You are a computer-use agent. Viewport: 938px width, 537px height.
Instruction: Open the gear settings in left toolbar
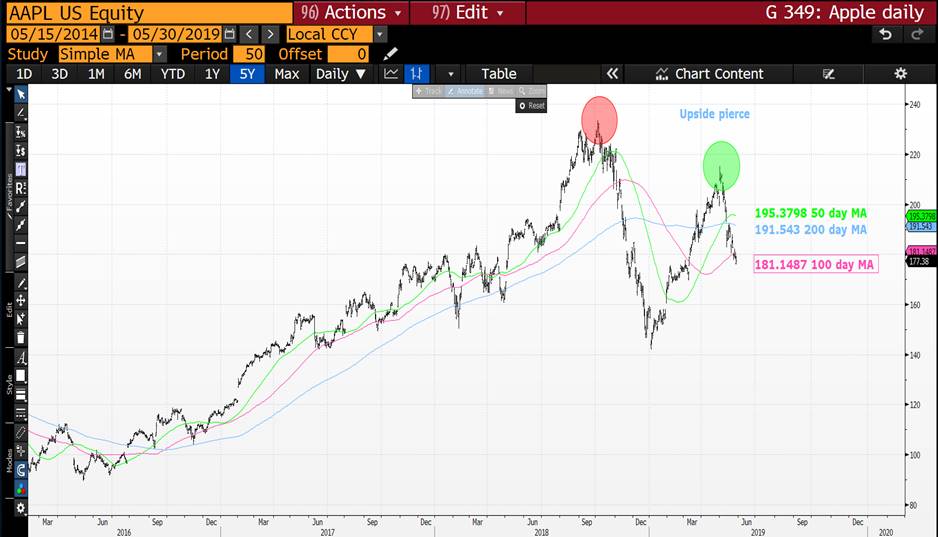click(20, 508)
